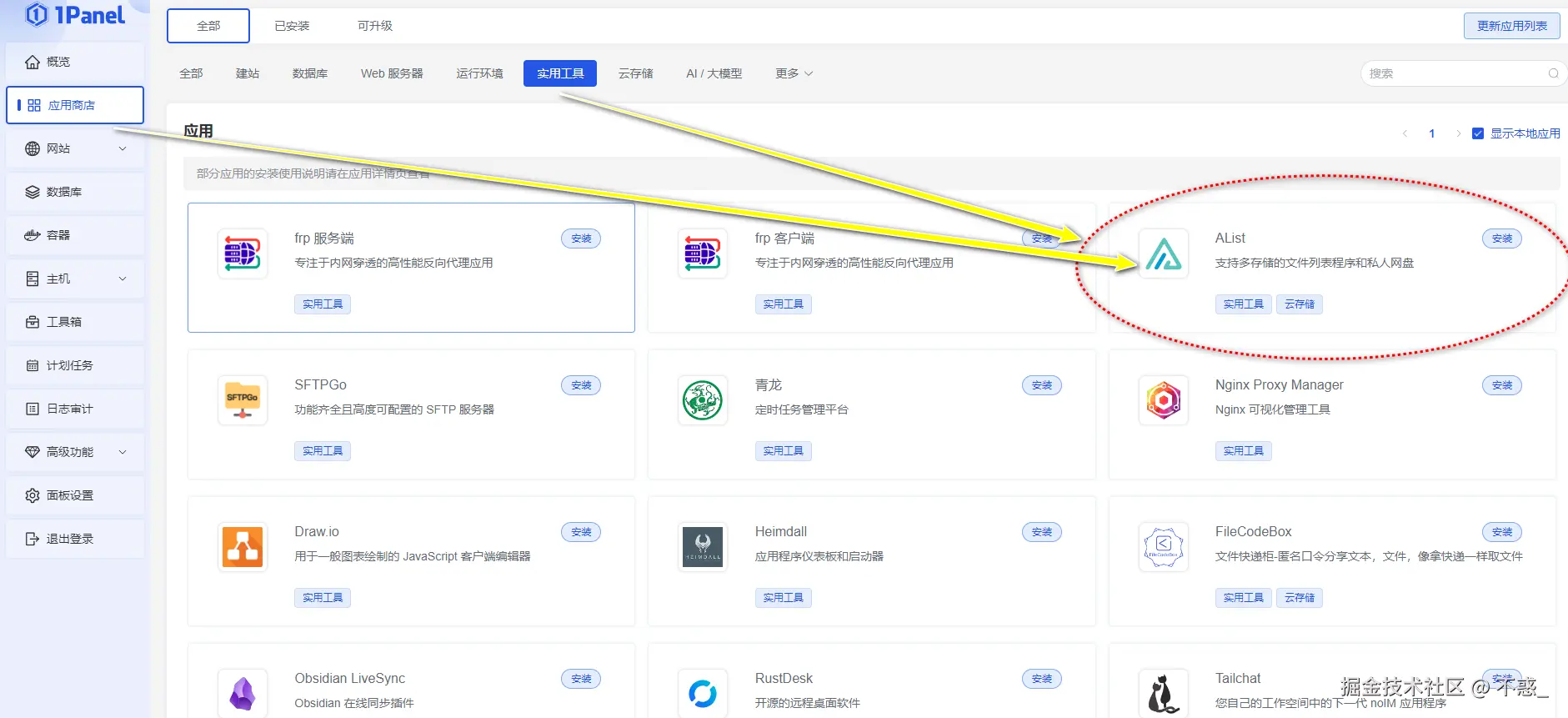This screenshot has height=718, width=1568.
Task: Install the Draw.io app
Action: (581, 532)
